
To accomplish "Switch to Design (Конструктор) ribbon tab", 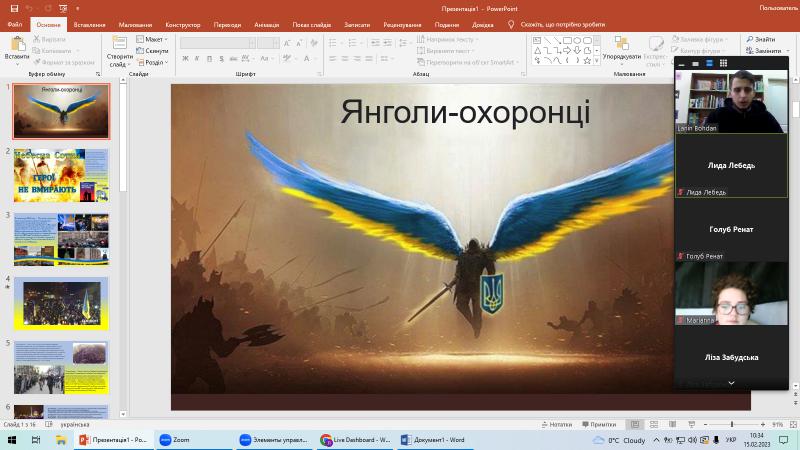I will click(183, 24).
